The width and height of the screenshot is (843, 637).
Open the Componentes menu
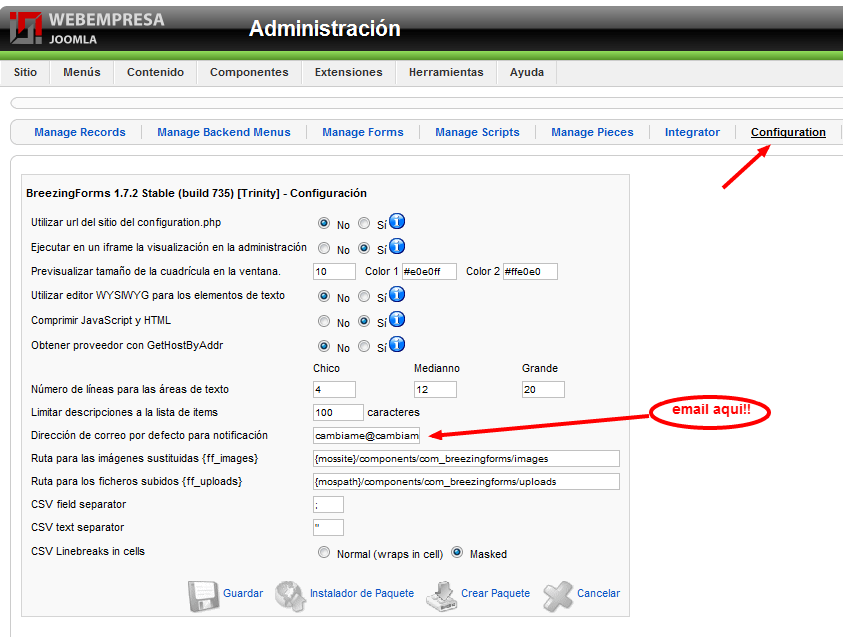click(249, 72)
